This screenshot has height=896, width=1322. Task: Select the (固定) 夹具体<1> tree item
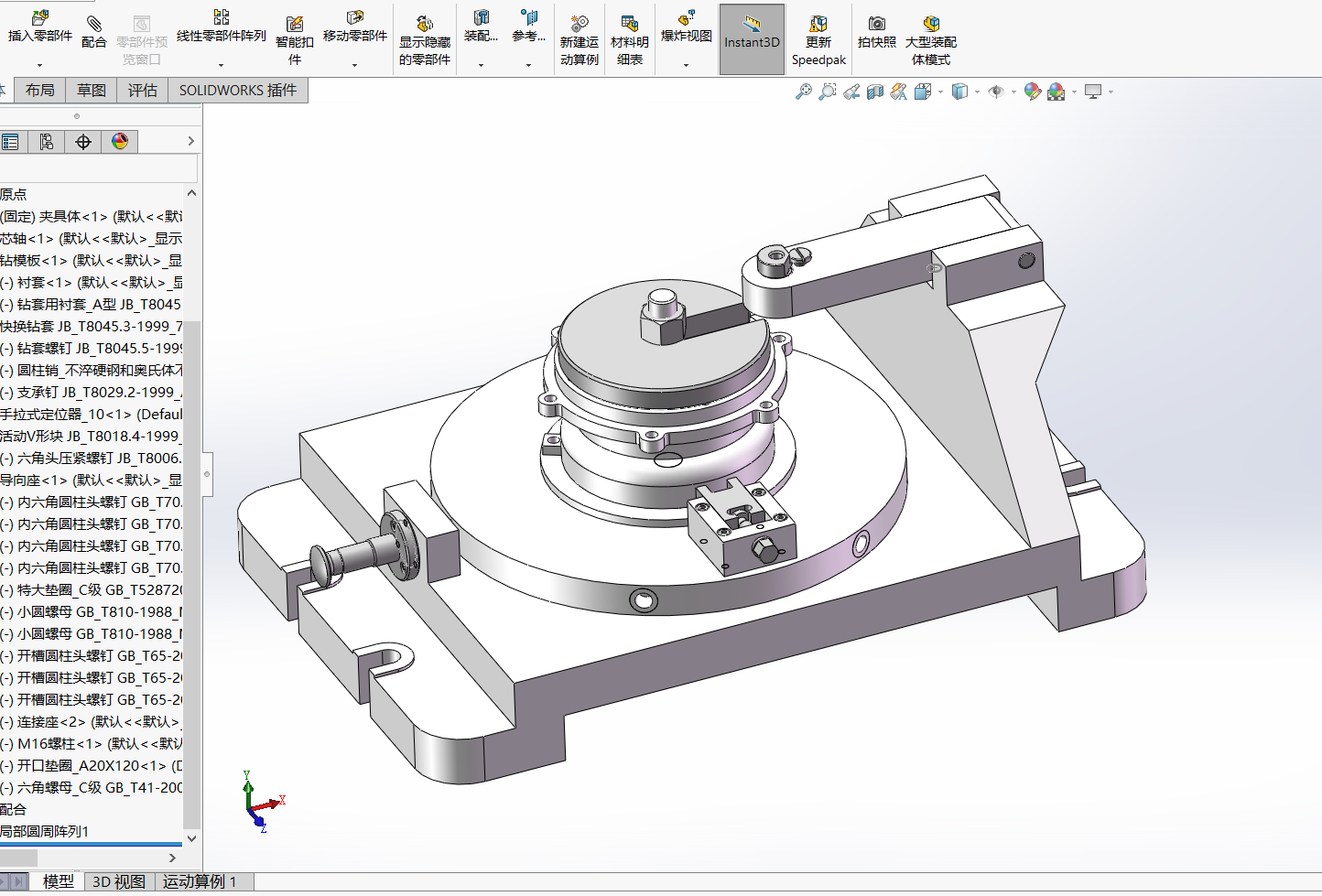92,217
